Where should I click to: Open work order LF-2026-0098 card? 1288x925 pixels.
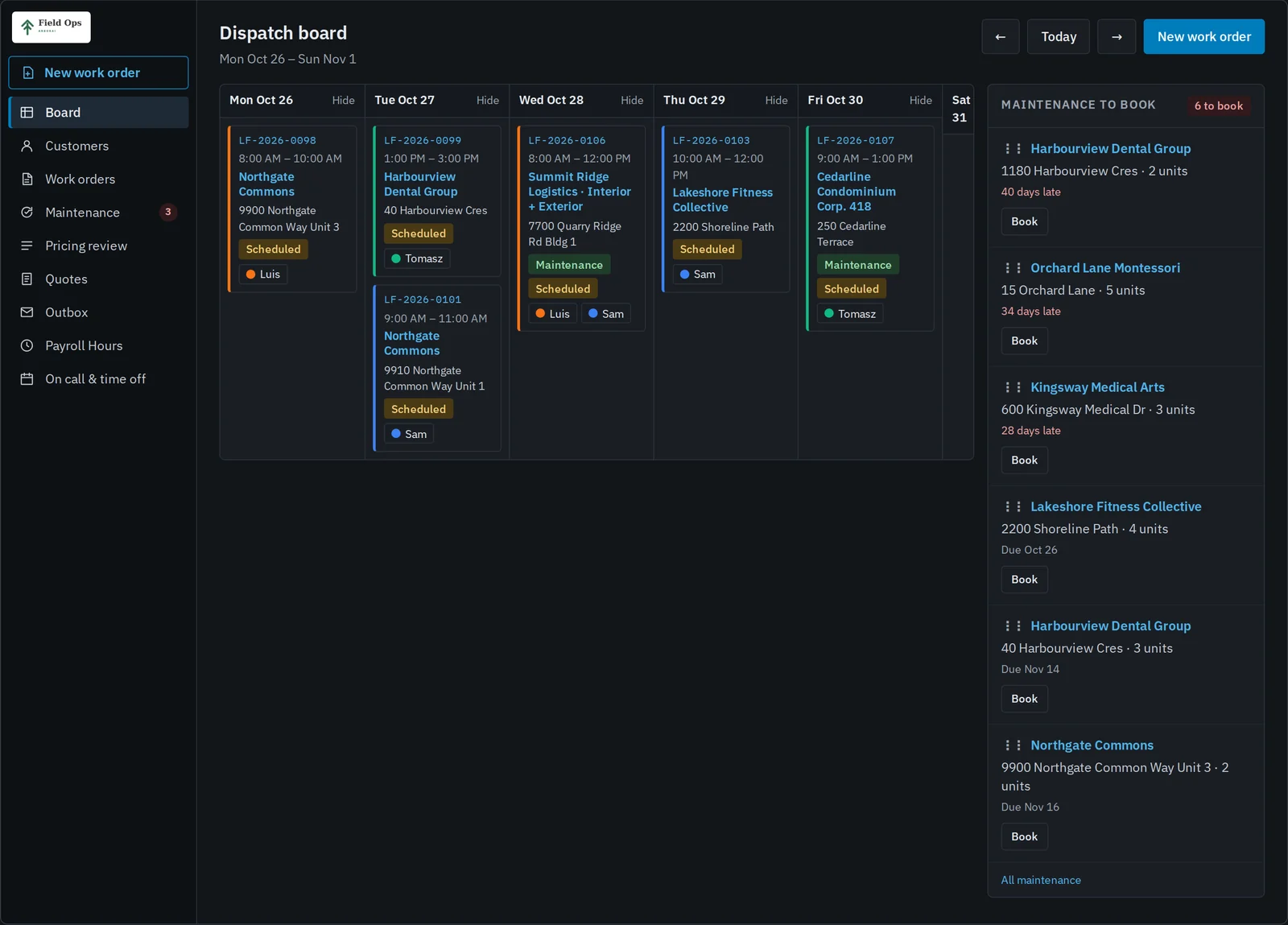tap(292, 209)
